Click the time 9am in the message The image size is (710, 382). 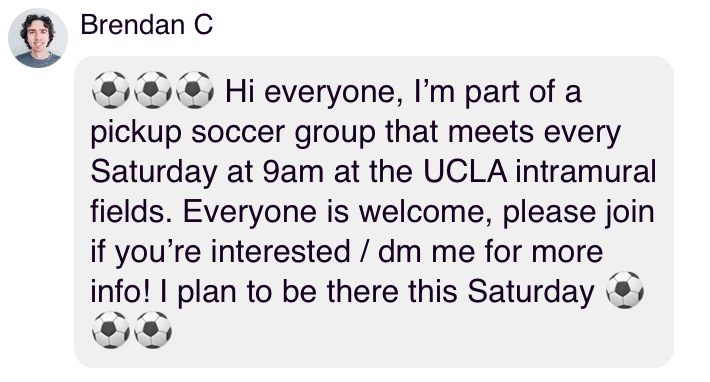[293, 172]
